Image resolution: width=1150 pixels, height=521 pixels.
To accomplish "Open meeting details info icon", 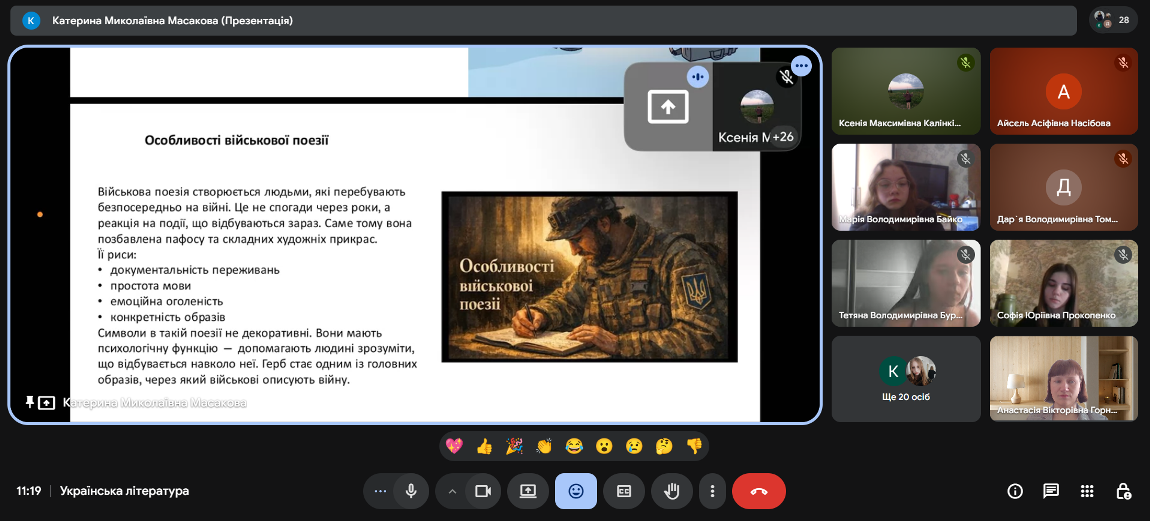I will coord(1015,491).
